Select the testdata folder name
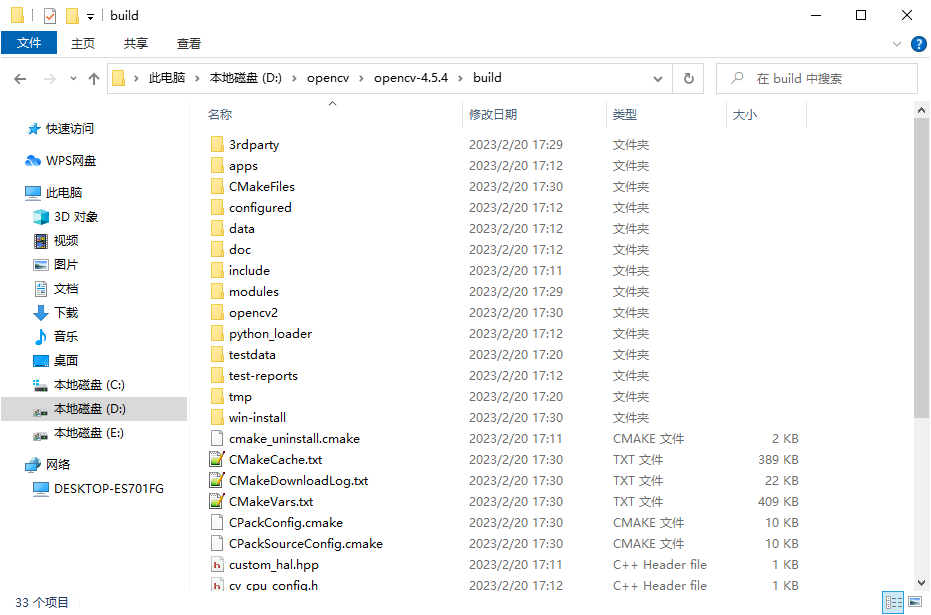Image resolution: width=931 pixels, height=615 pixels. [252, 354]
